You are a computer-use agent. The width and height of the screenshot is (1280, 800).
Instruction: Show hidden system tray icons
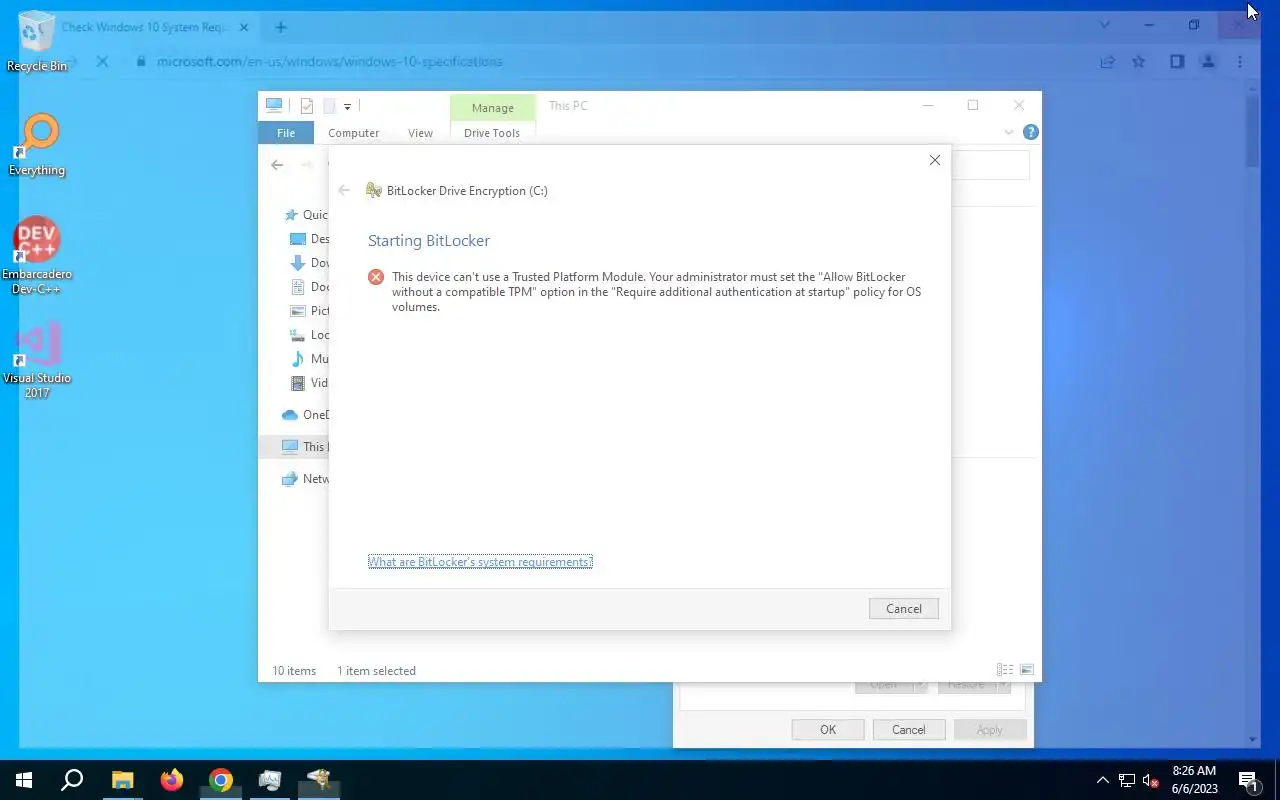(x=1103, y=780)
